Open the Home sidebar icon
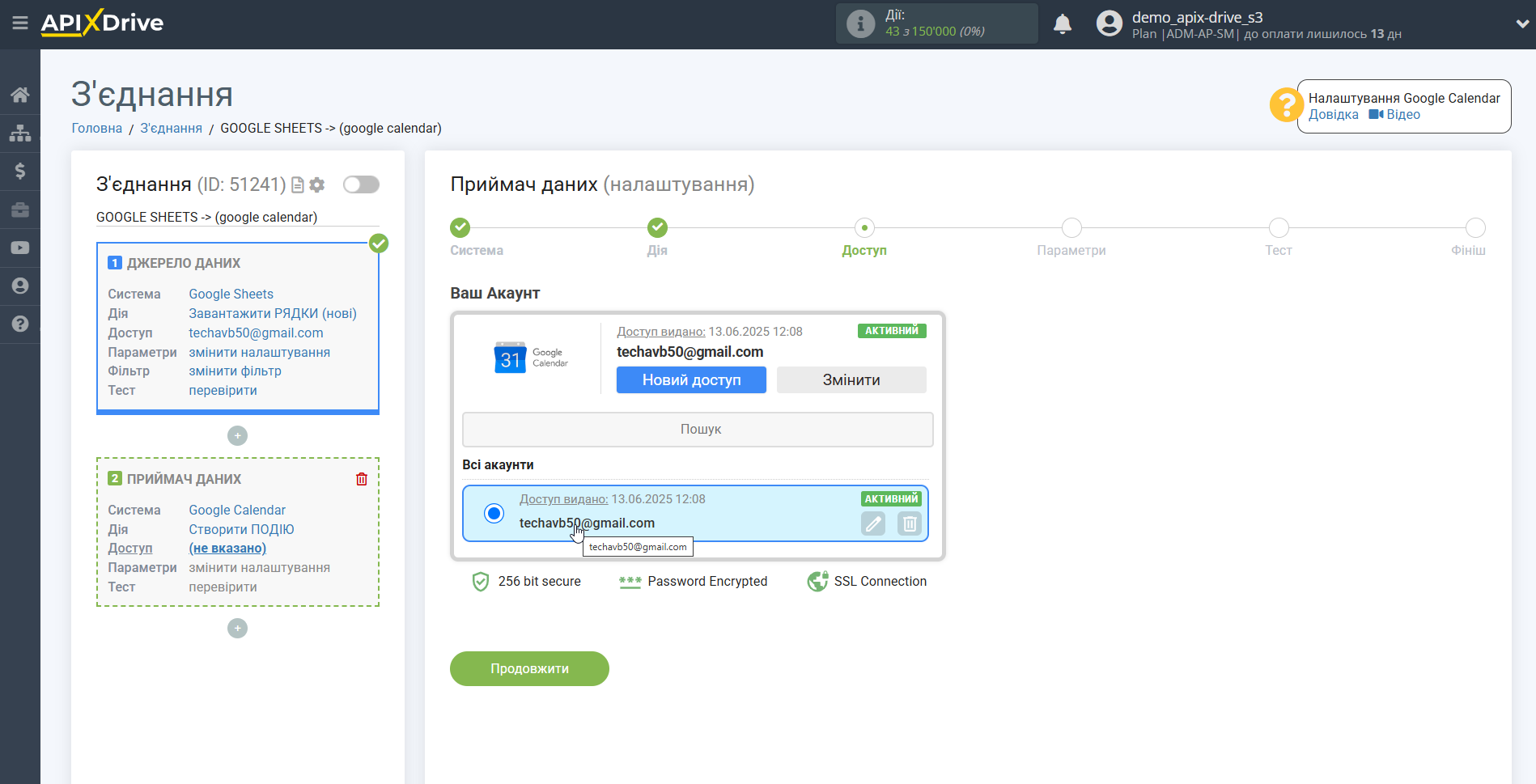1536x784 pixels. tap(20, 95)
